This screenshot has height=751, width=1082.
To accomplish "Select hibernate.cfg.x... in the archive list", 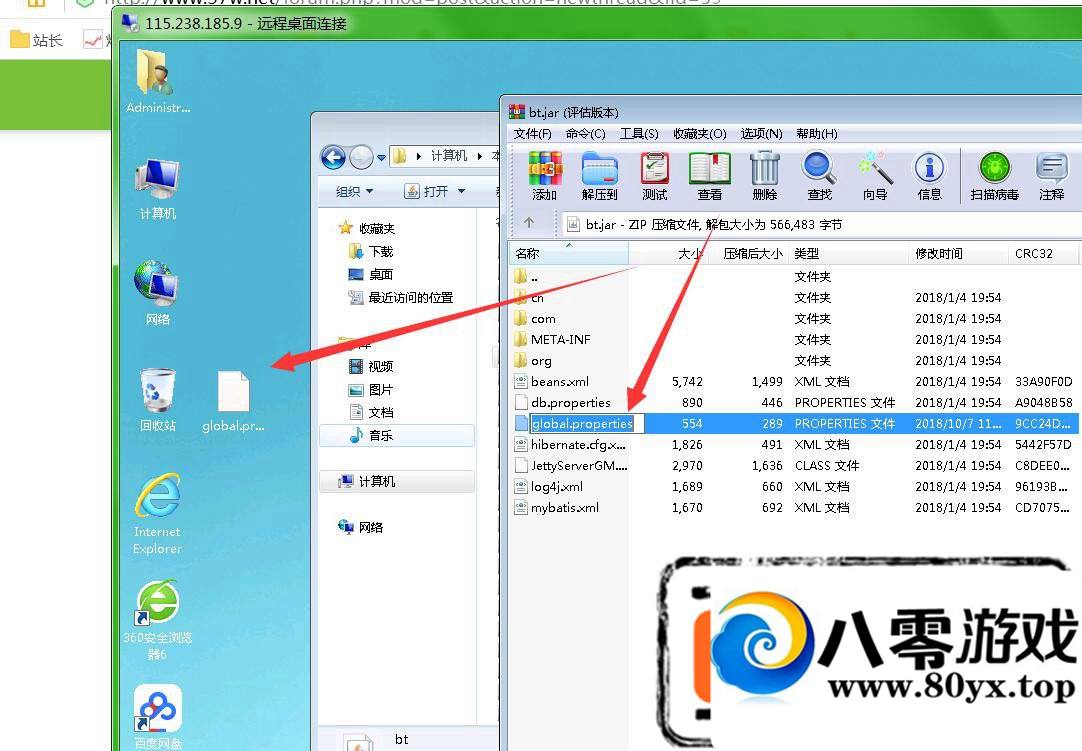I will click(794, 445).
